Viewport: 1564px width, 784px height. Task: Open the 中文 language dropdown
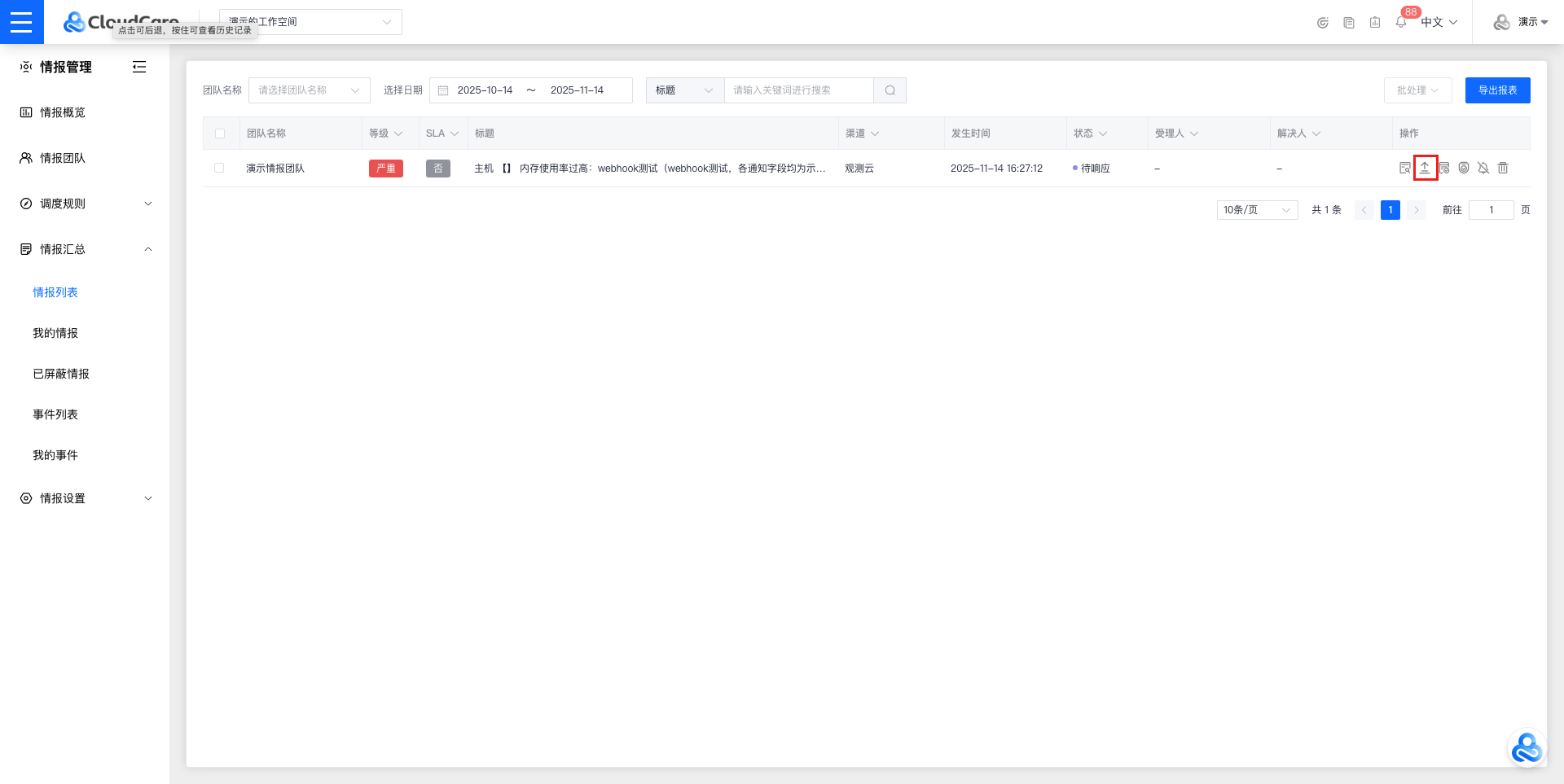click(x=1439, y=22)
